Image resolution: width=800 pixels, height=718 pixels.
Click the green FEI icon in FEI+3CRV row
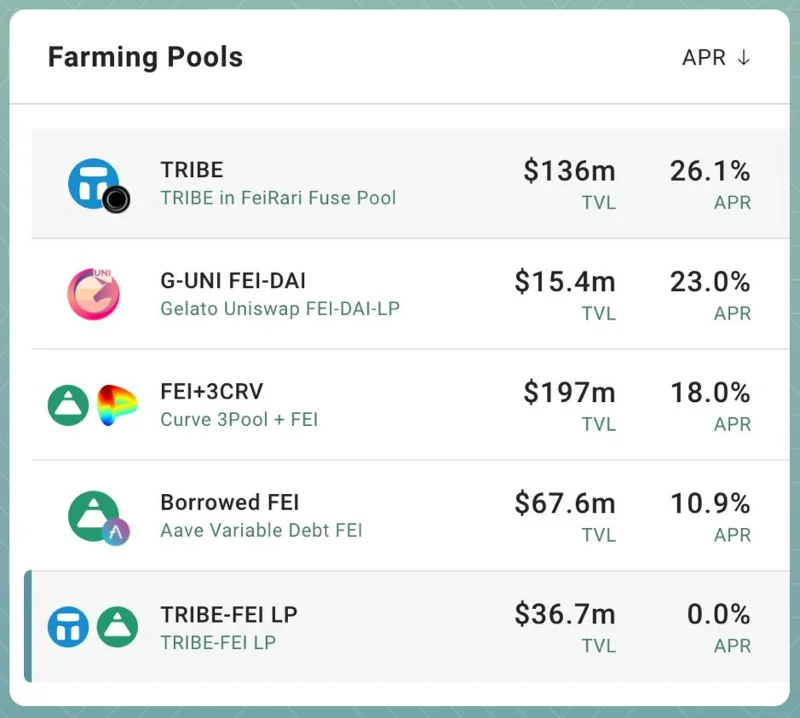[x=68, y=405]
